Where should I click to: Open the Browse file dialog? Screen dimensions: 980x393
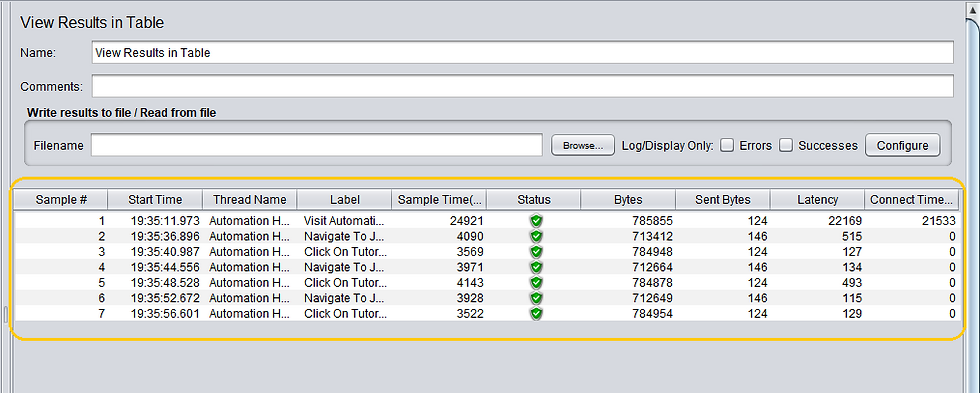[582, 146]
